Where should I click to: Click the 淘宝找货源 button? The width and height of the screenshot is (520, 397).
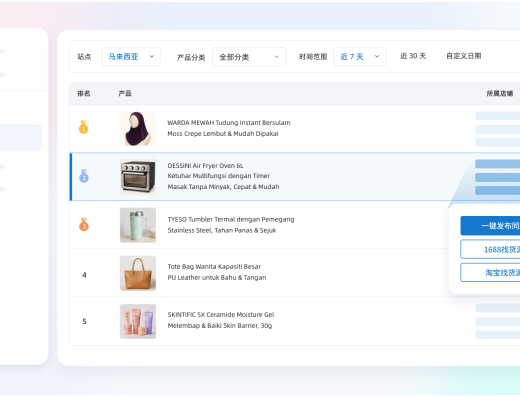click(x=490, y=272)
